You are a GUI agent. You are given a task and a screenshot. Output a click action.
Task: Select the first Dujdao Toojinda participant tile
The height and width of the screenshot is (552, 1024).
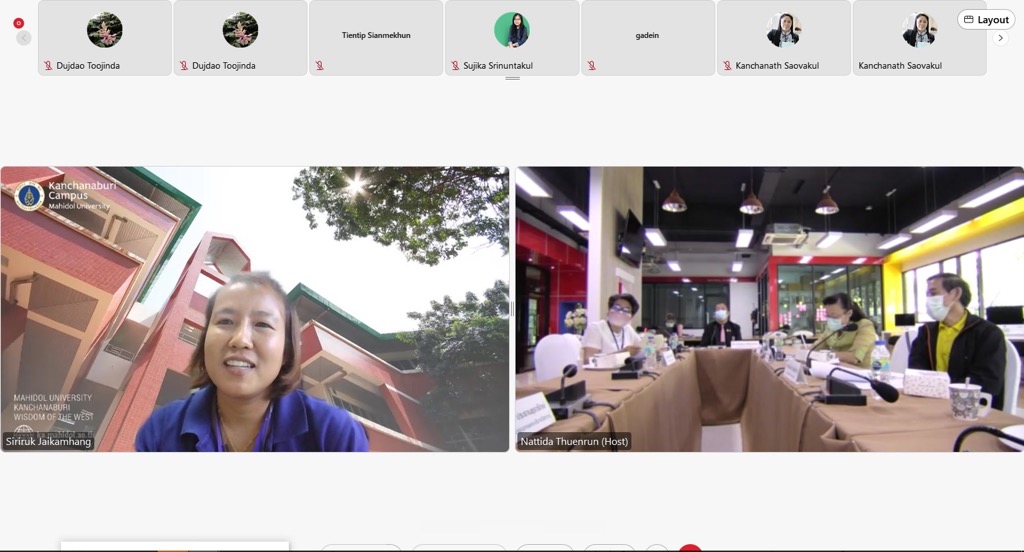(x=105, y=37)
